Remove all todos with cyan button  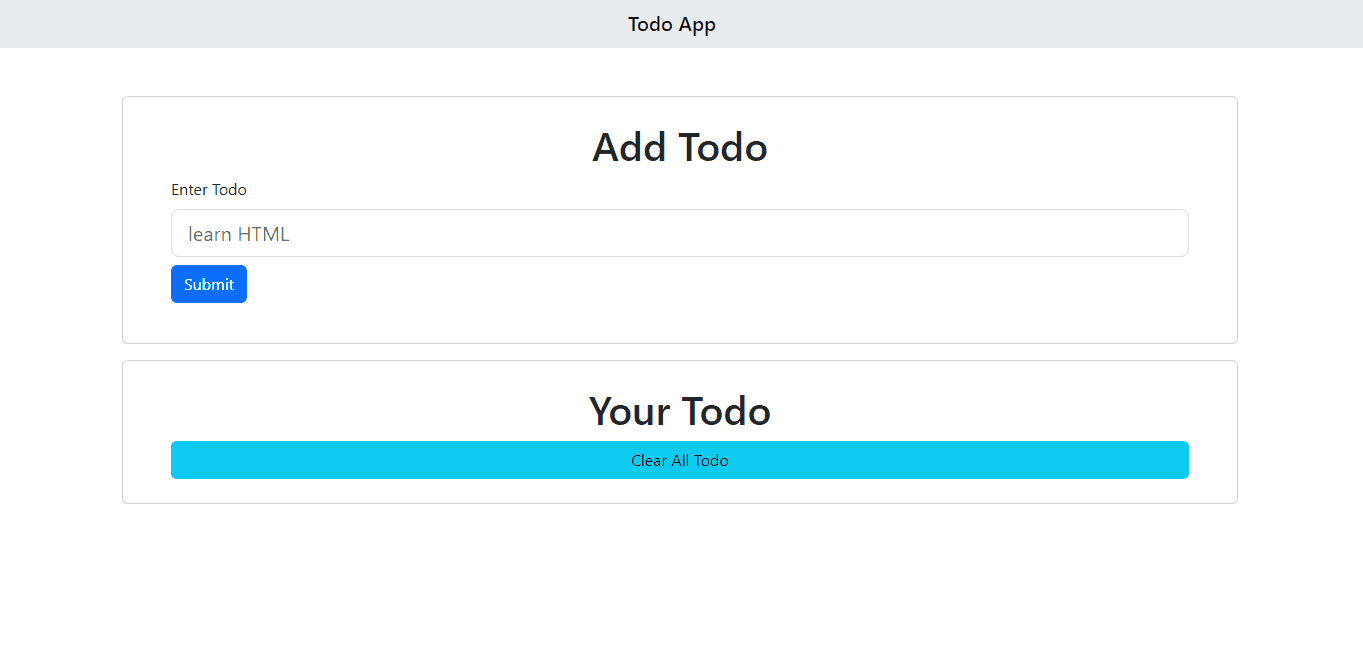click(x=680, y=460)
